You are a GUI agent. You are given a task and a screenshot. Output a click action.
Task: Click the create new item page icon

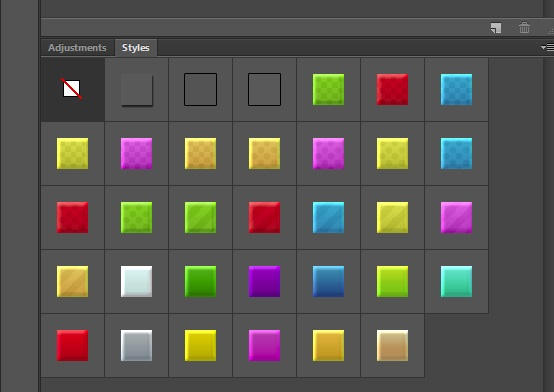(496, 28)
